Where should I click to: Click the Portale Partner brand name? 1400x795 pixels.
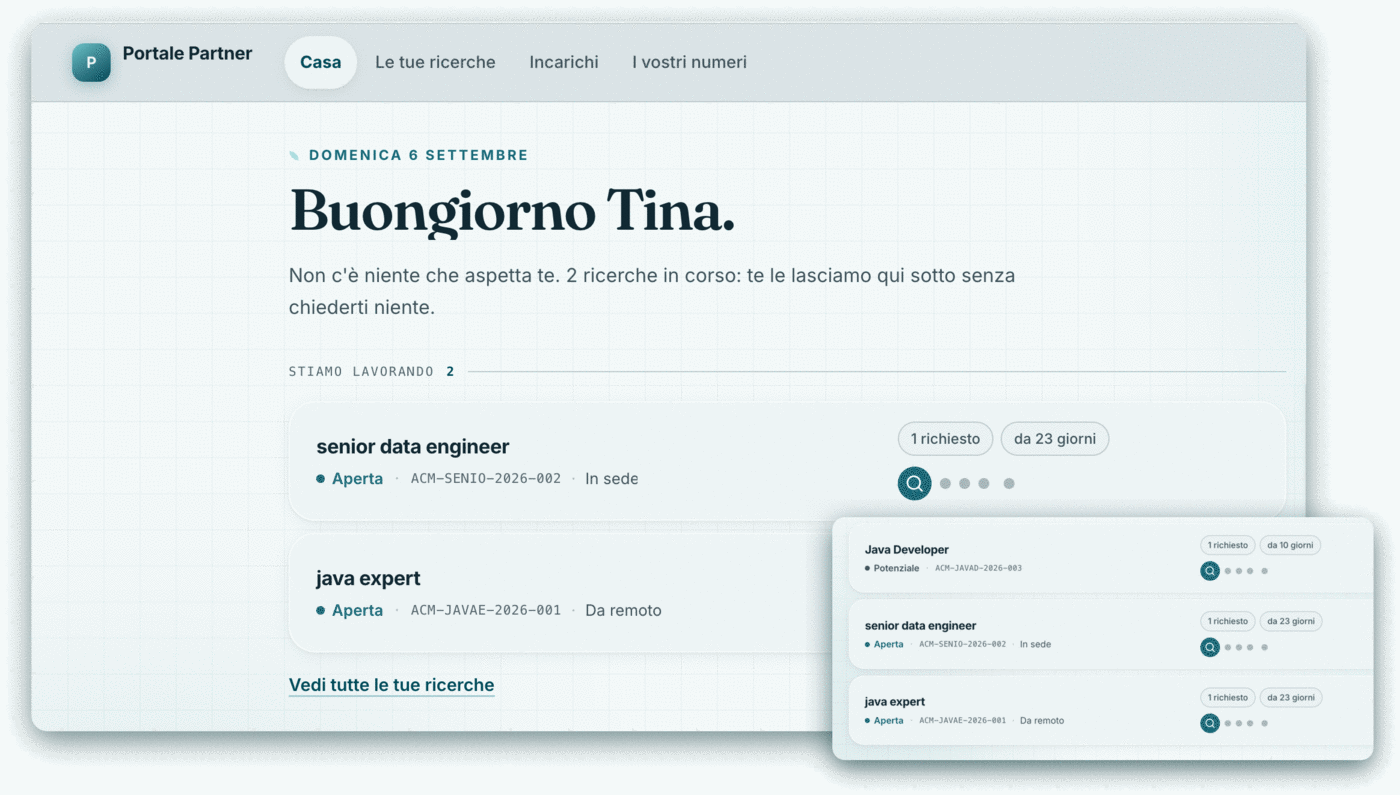187,53
